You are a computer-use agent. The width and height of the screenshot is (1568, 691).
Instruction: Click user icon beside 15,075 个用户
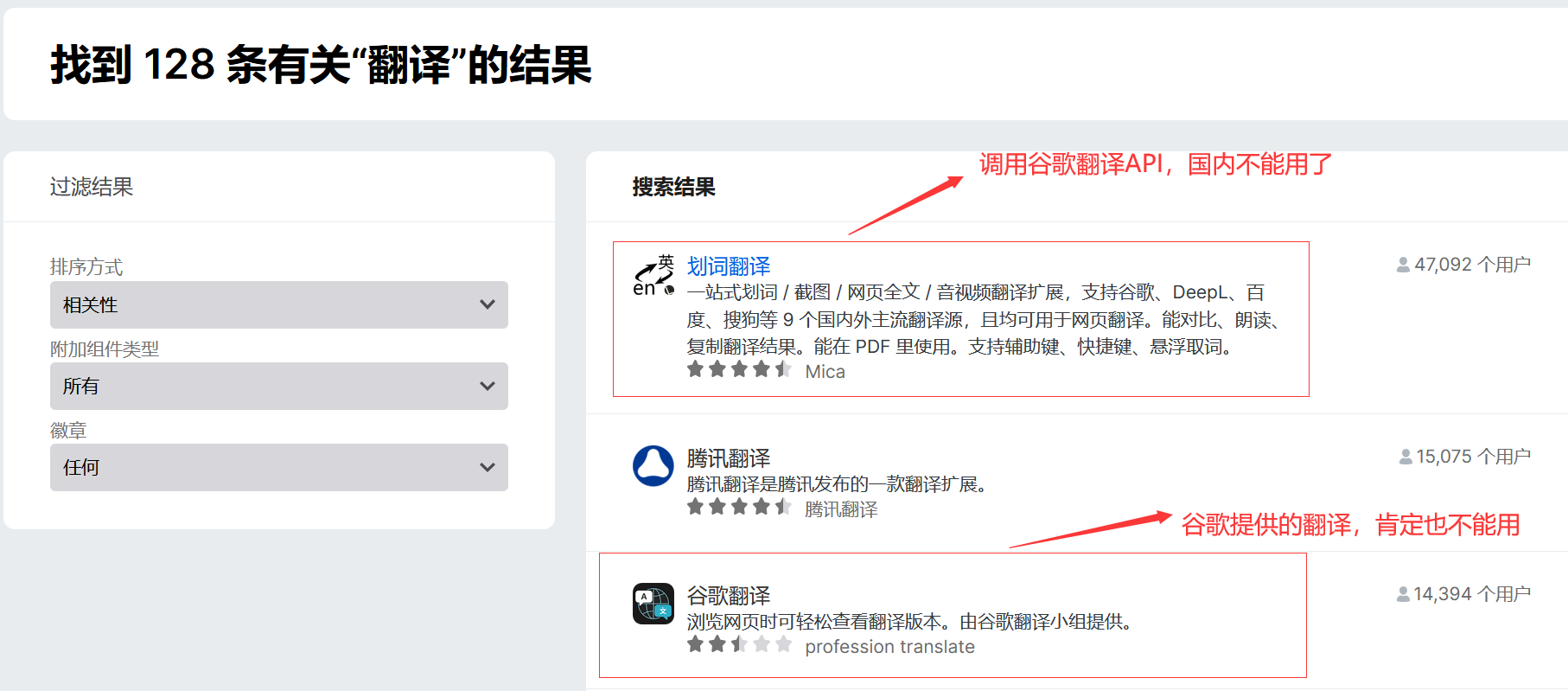[1405, 457]
